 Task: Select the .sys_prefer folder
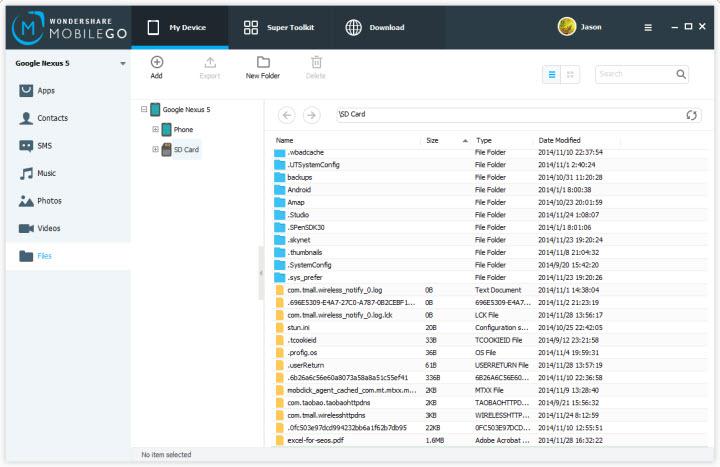(x=489, y=277)
